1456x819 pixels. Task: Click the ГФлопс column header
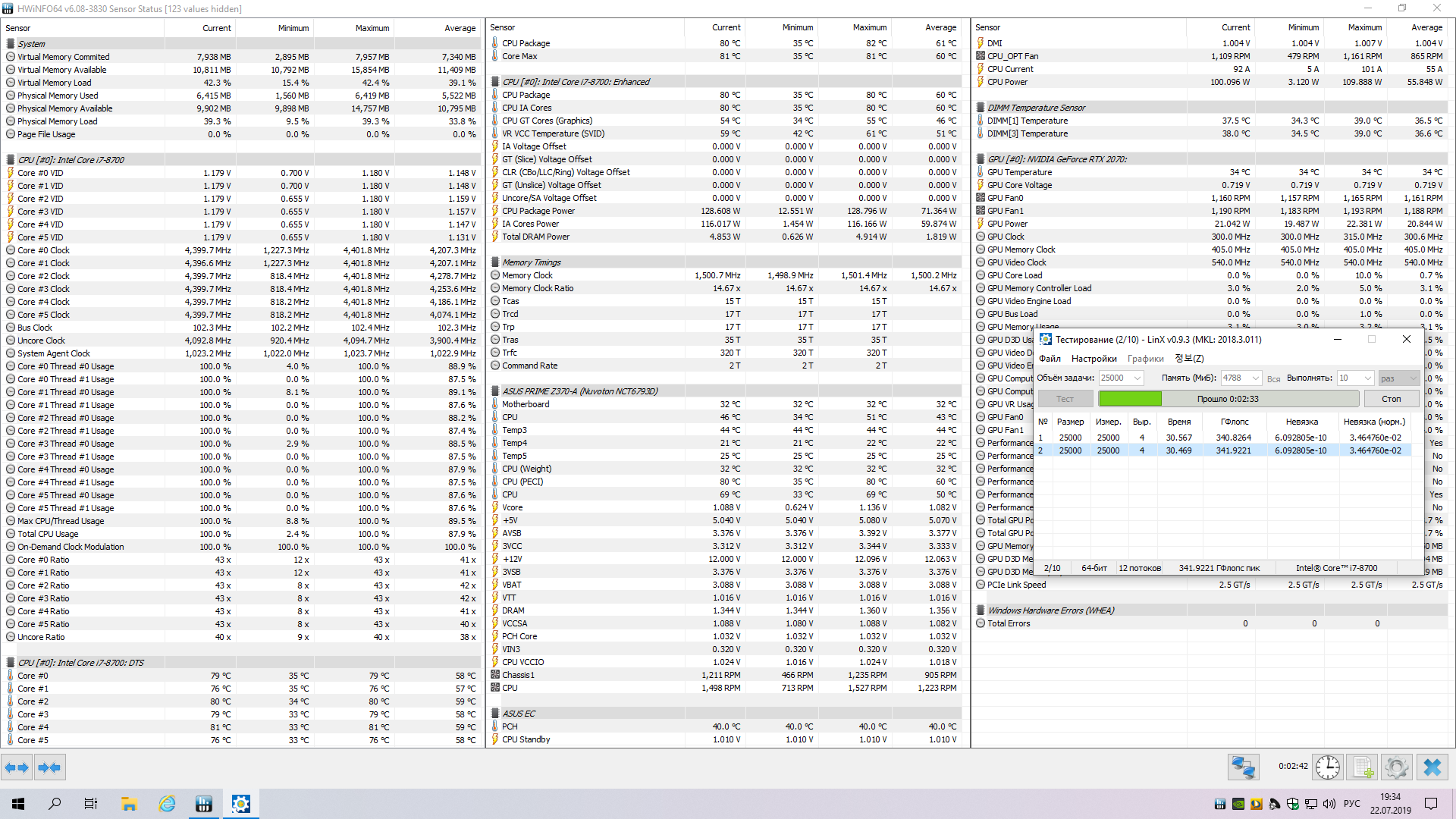(x=1235, y=422)
